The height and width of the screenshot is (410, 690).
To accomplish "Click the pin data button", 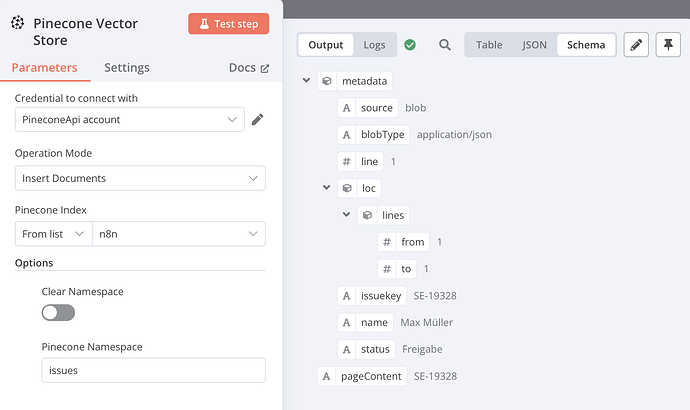I will coord(668,45).
